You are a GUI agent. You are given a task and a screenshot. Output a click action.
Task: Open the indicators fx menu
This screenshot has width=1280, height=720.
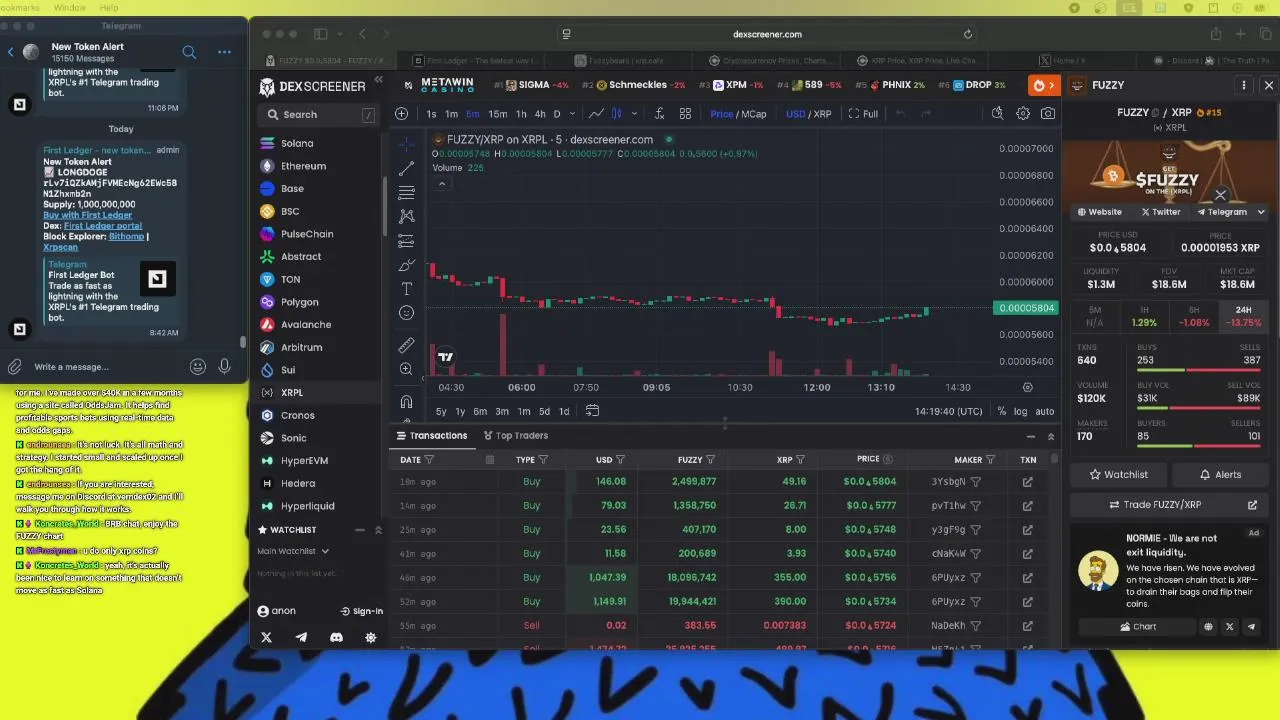(659, 114)
